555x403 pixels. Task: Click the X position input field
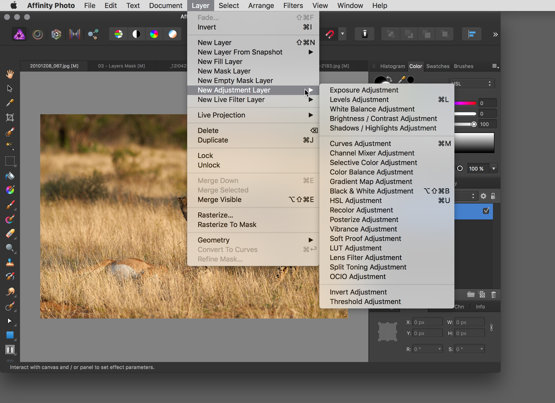click(427, 322)
